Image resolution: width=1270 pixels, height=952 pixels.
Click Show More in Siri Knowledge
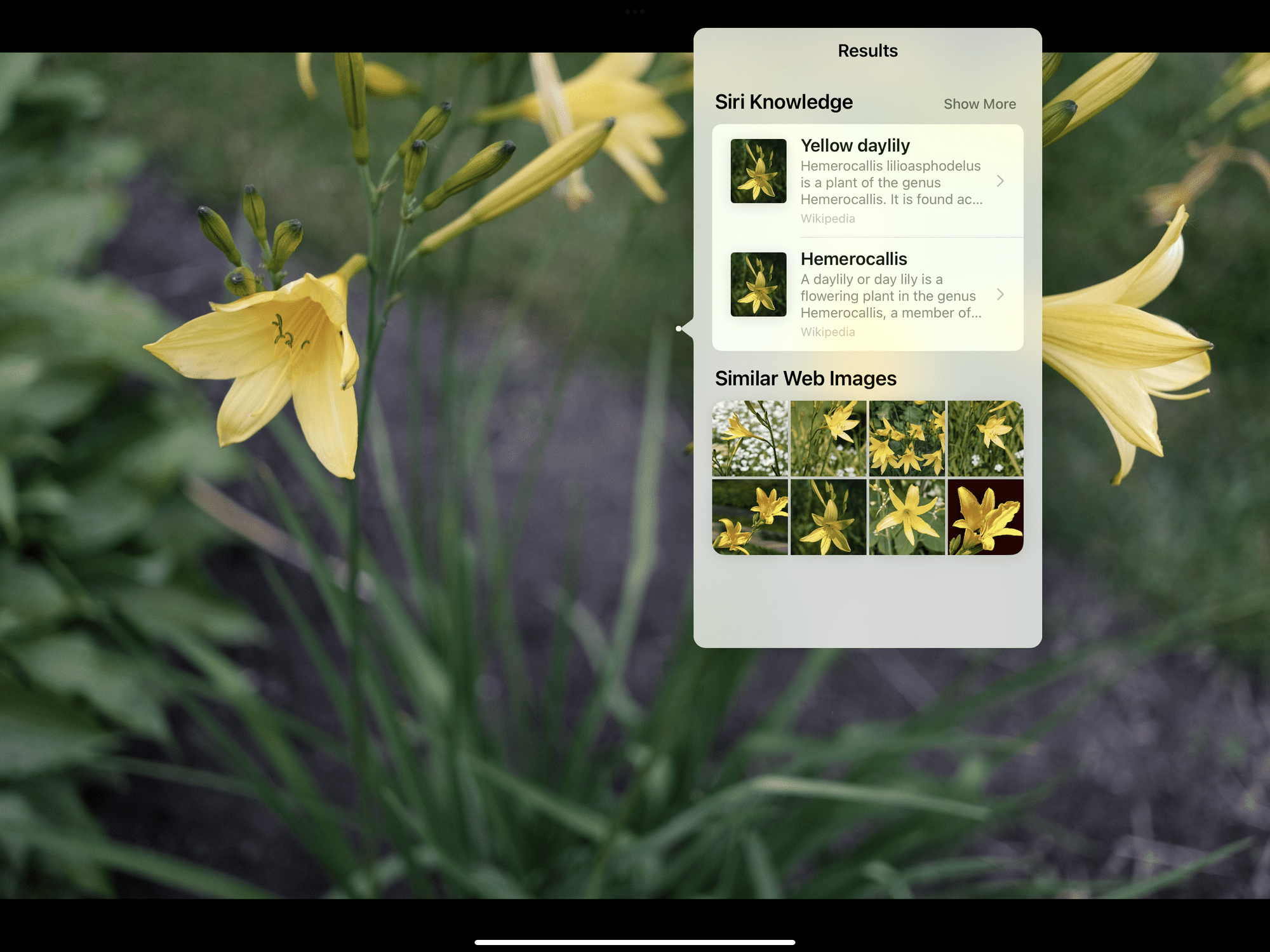tap(980, 103)
